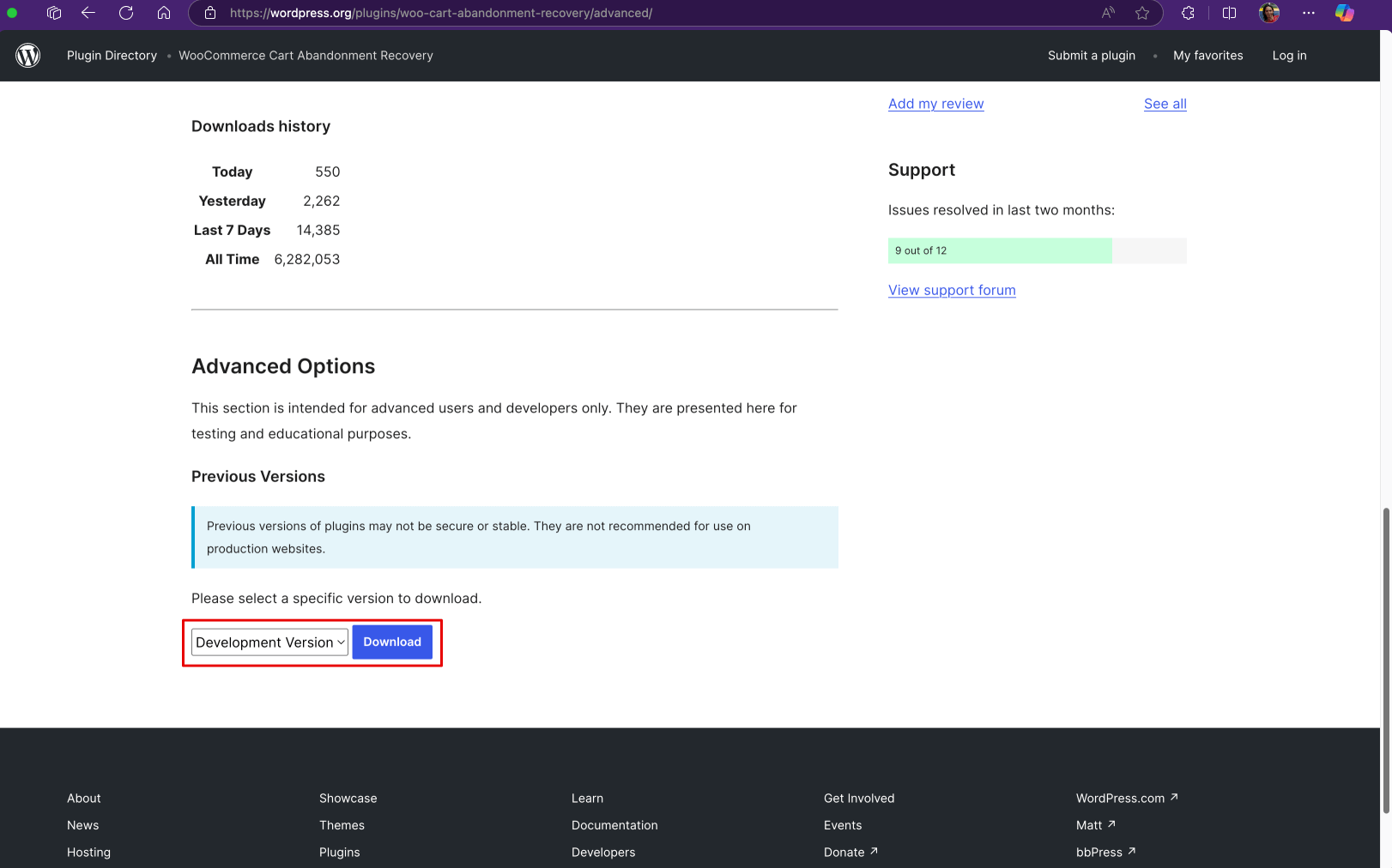
Task: Open the bbPress external footer link
Action: [1106, 853]
